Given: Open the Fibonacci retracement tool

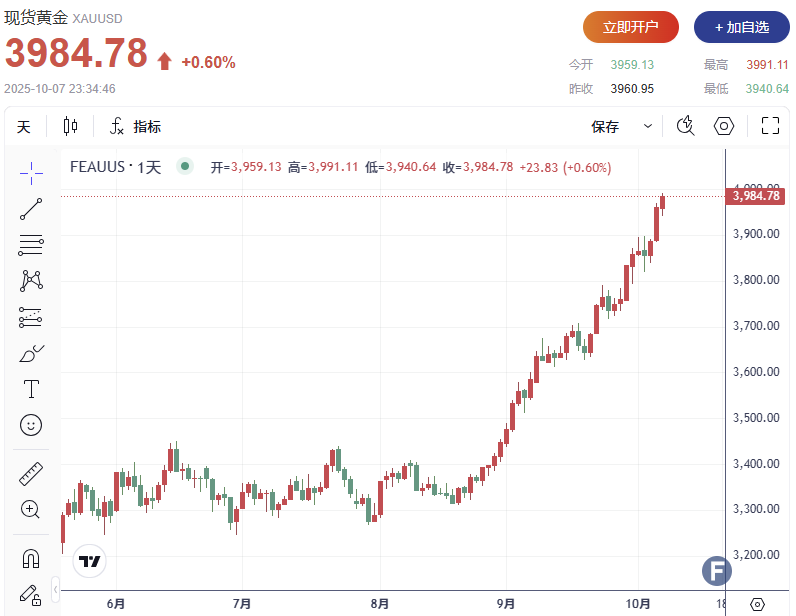Looking at the screenshot, I should coord(31,245).
